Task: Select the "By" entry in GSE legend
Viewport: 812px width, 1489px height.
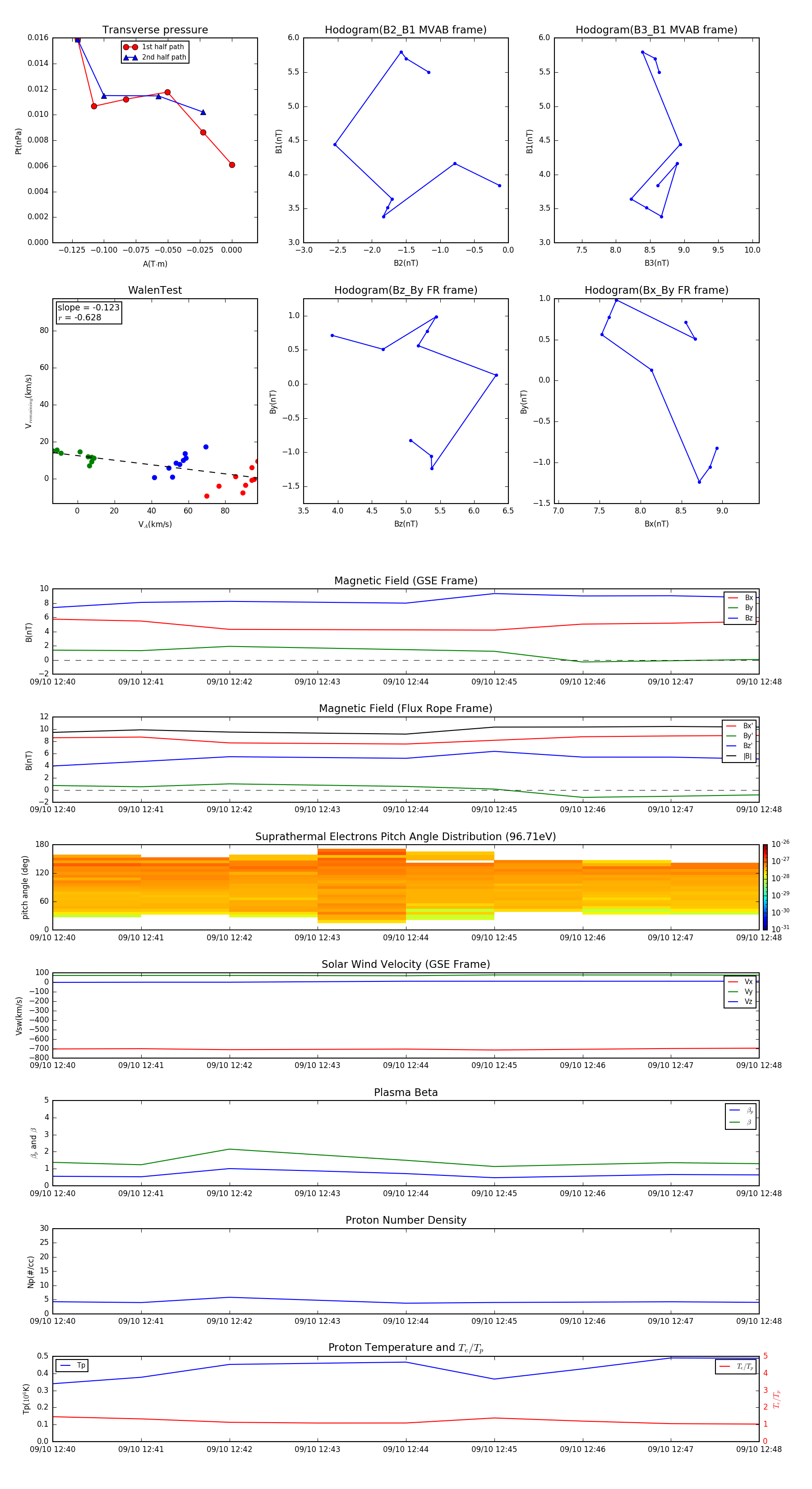Action: (x=741, y=607)
